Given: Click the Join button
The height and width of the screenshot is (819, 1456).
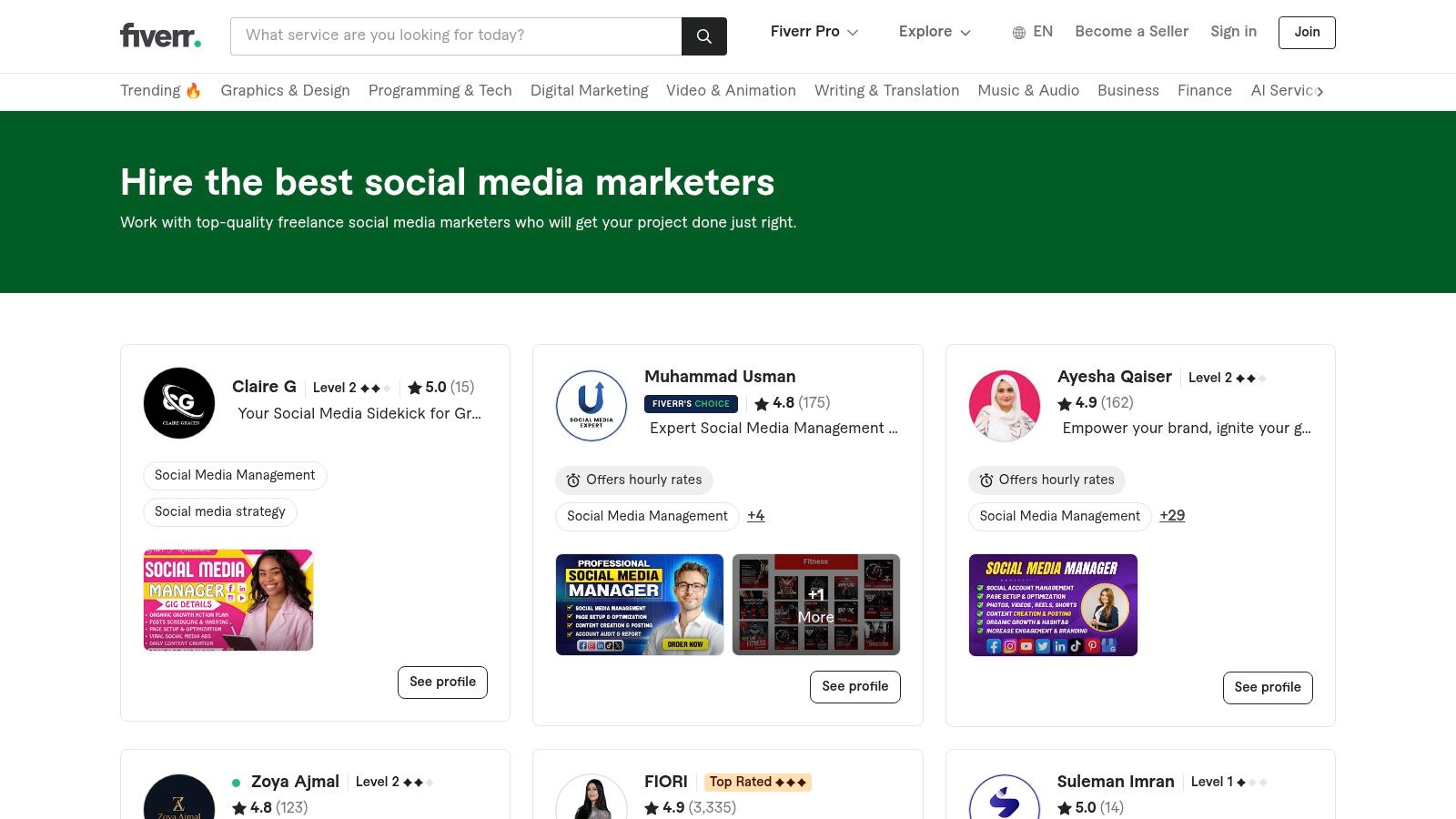Looking at the screenshot, I should point(1306,32).
